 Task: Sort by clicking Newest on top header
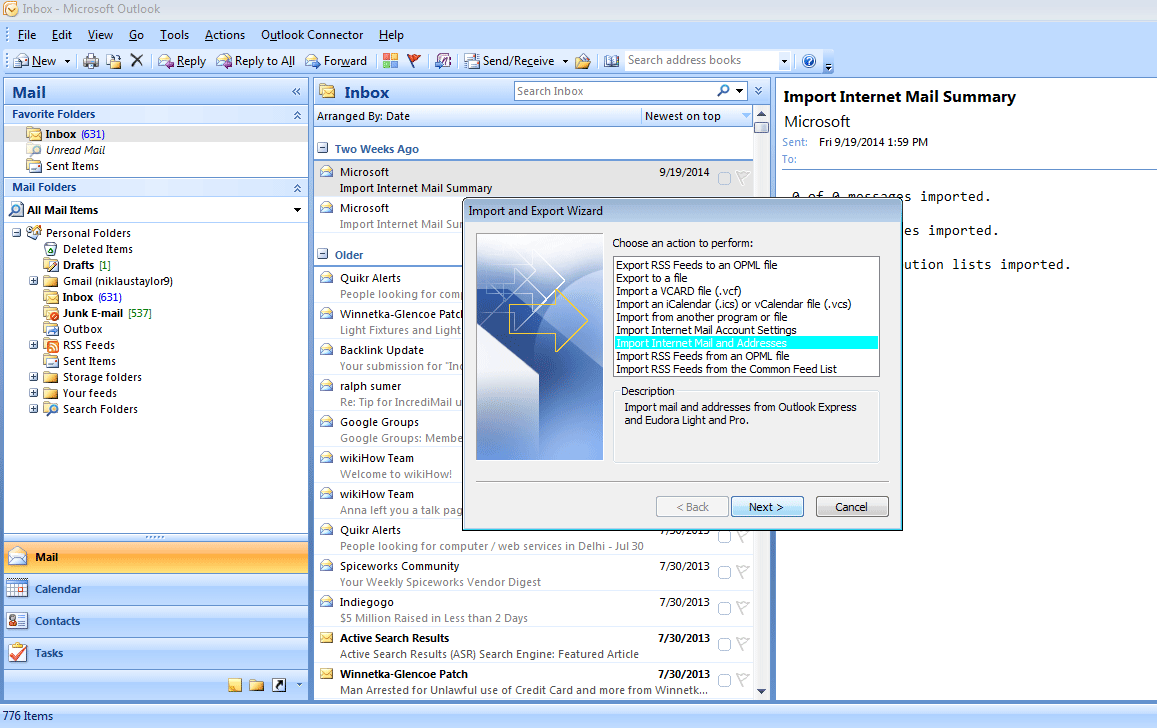[x=697, y=116]
